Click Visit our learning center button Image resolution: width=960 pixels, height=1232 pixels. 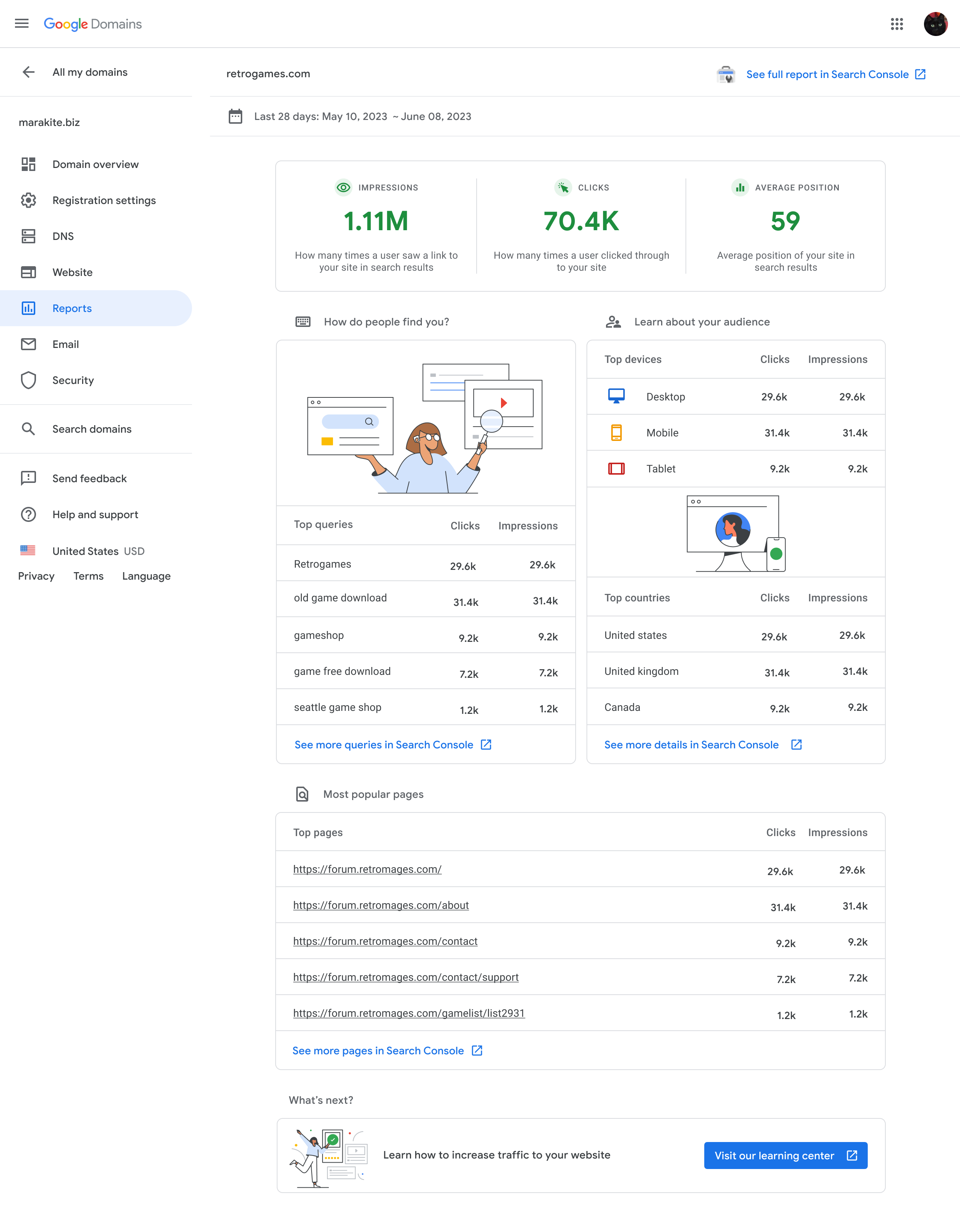(786, 1155)
